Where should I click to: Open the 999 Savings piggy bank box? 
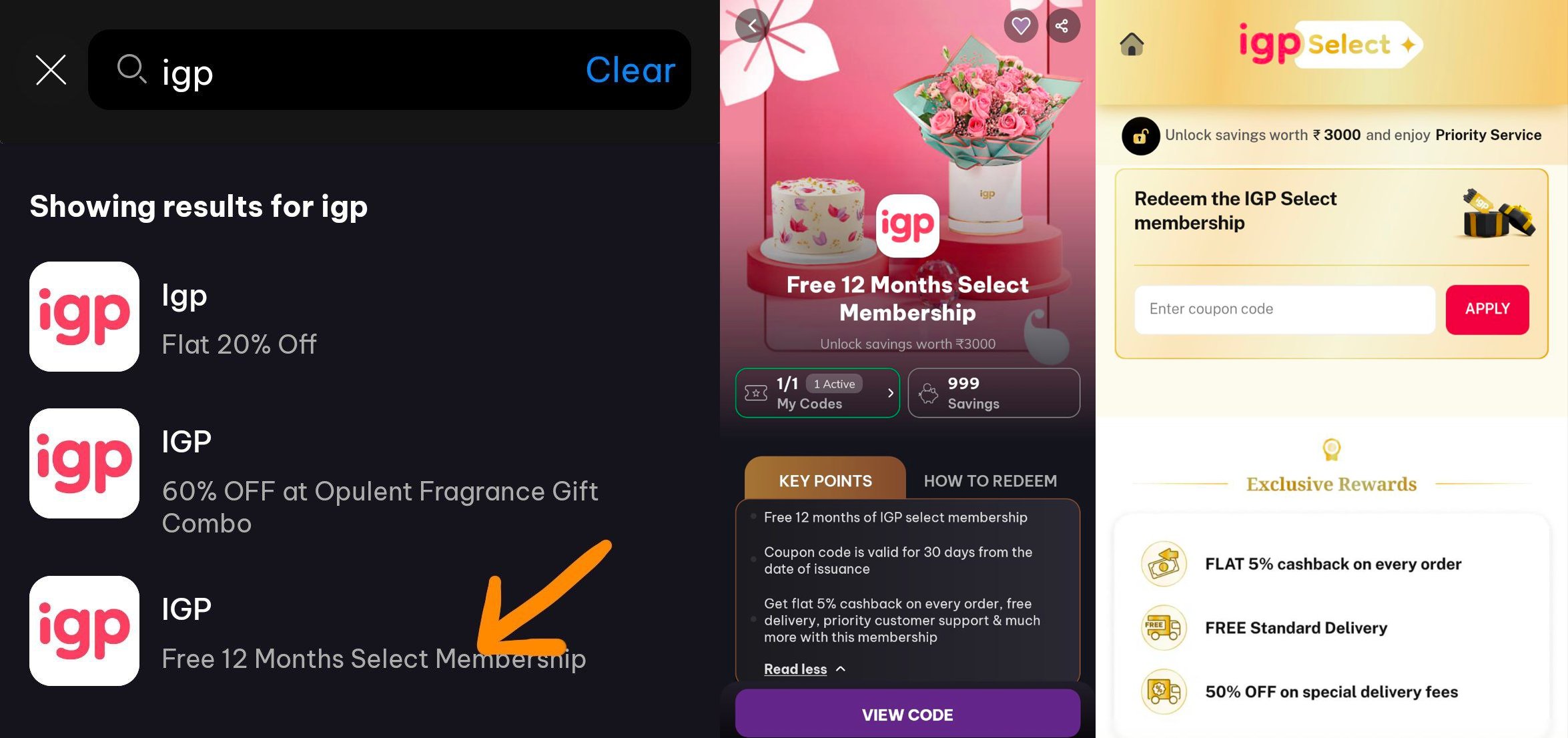[994, 393]
